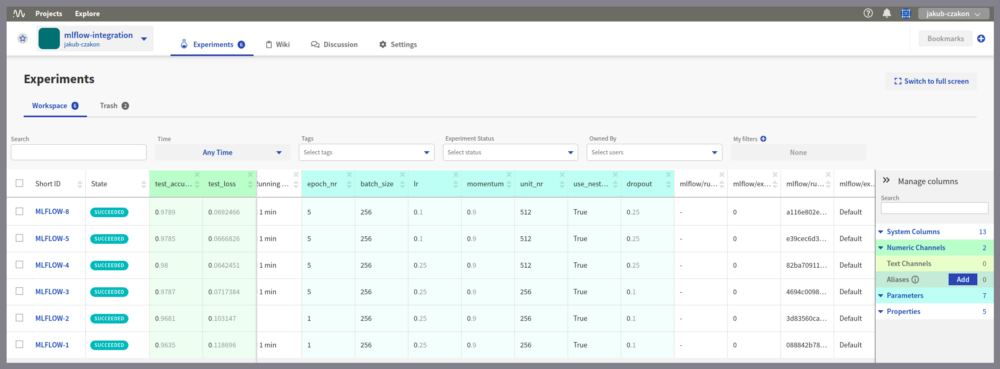The width and height of the screenshot is (1000, 369).
Task: Remove the test_loss column with its X
Action: point(250,175)
